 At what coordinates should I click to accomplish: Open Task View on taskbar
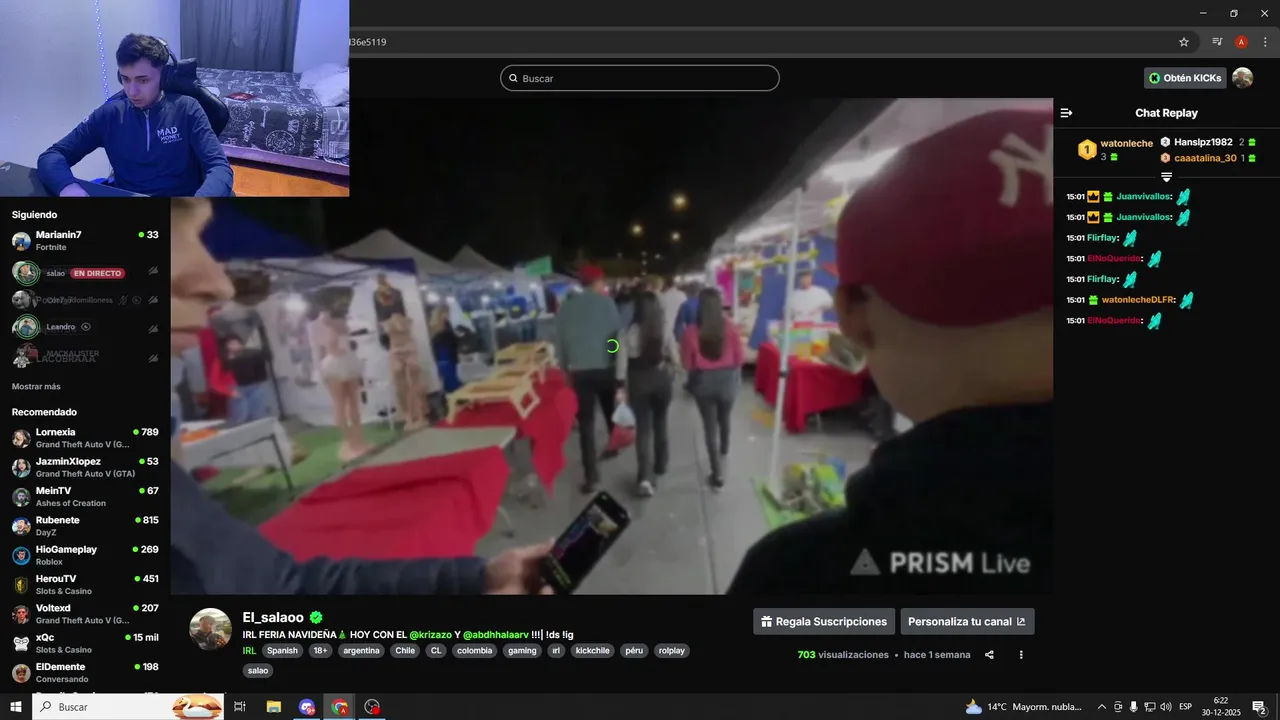[240, 707]
